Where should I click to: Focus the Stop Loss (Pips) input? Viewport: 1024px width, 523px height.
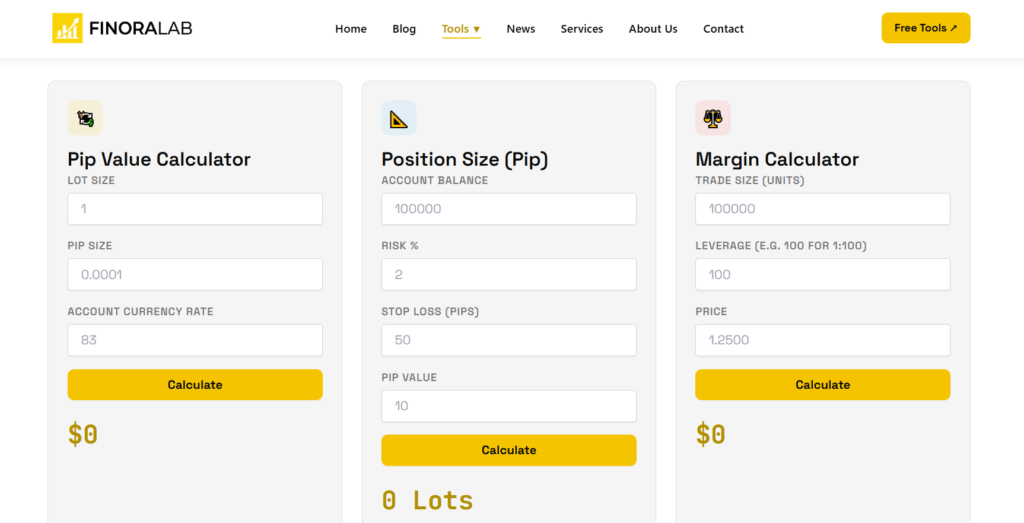[x=509, y=340]
